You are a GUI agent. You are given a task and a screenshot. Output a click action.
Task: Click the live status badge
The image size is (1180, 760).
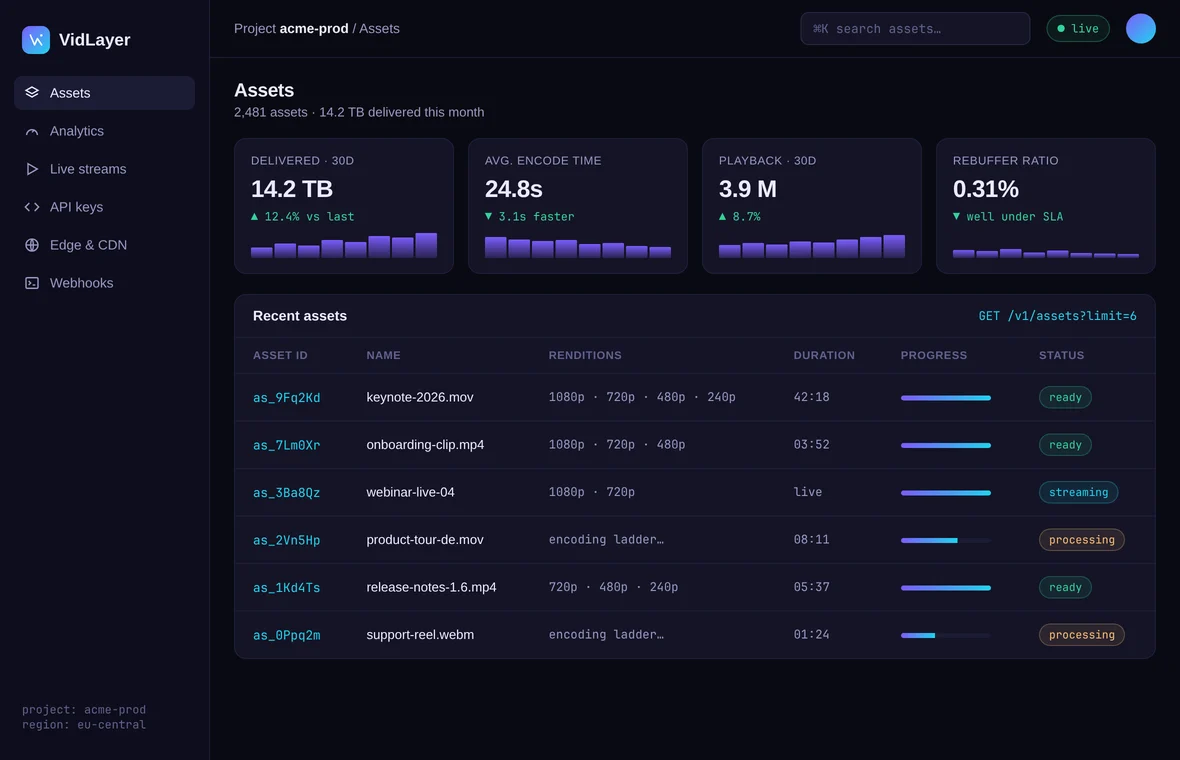coord(1078,29)
